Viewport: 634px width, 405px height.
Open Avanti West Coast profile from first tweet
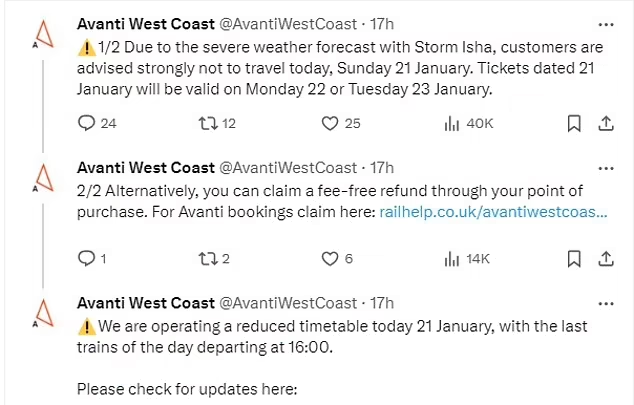pyautogui.click(x=145, y=24)
